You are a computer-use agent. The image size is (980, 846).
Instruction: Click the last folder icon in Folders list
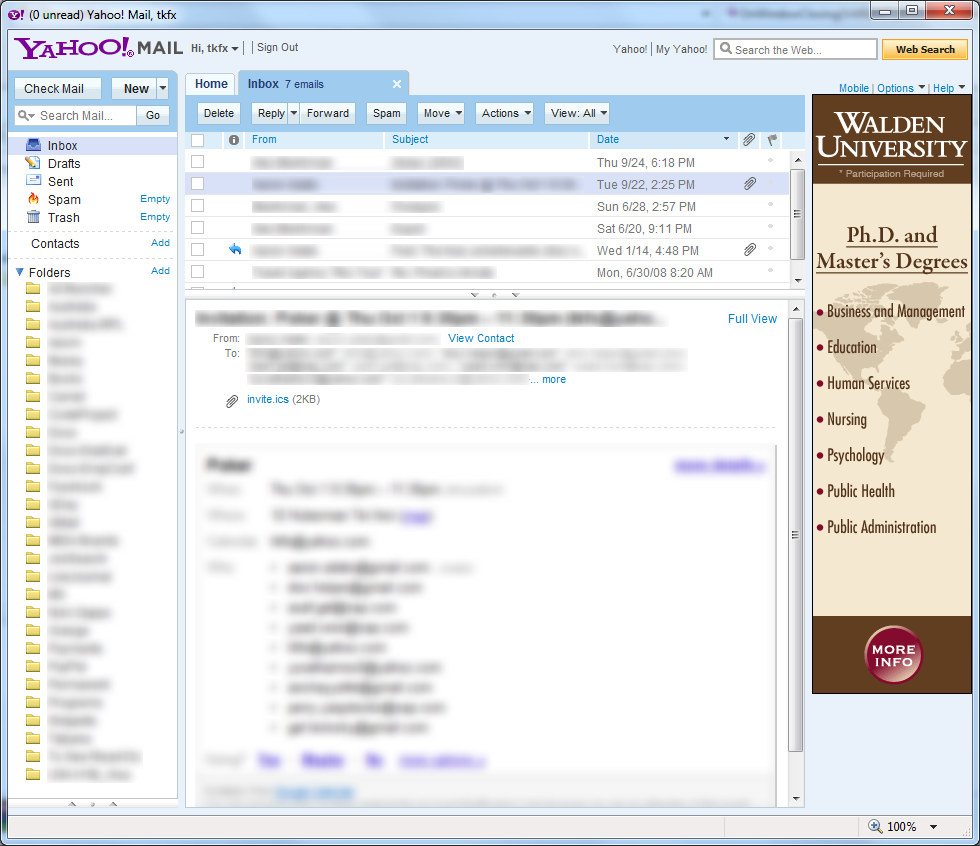pyautogui.click(x=33, y=775)
